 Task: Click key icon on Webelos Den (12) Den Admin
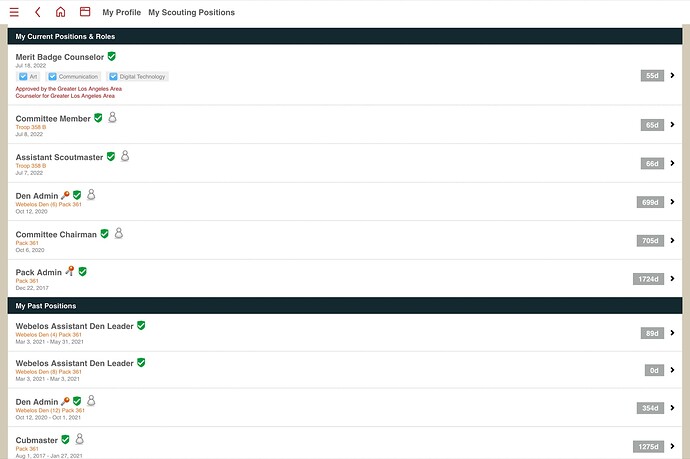point(65,401)
